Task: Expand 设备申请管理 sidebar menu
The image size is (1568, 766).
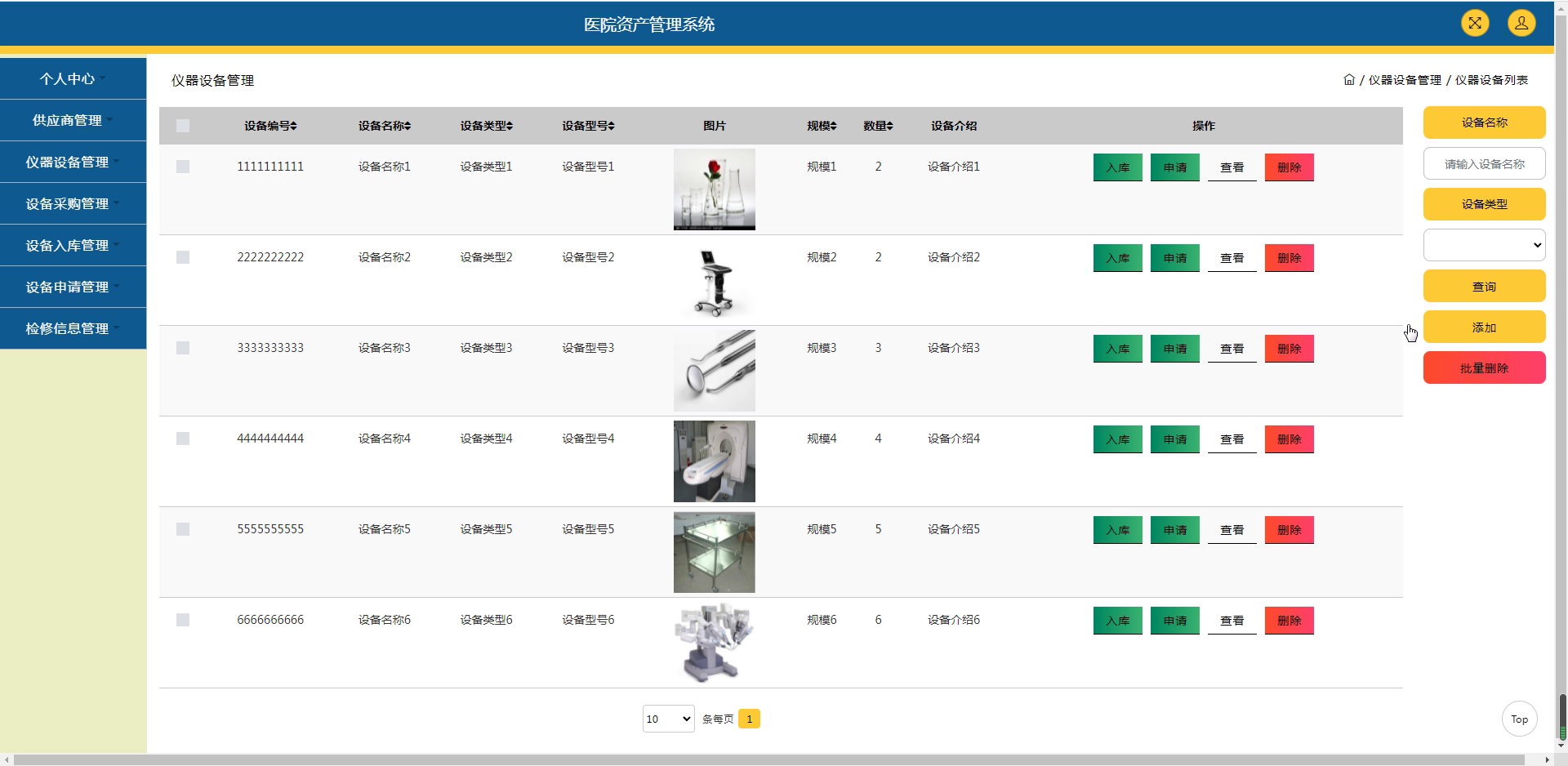Action: point(73,287)
